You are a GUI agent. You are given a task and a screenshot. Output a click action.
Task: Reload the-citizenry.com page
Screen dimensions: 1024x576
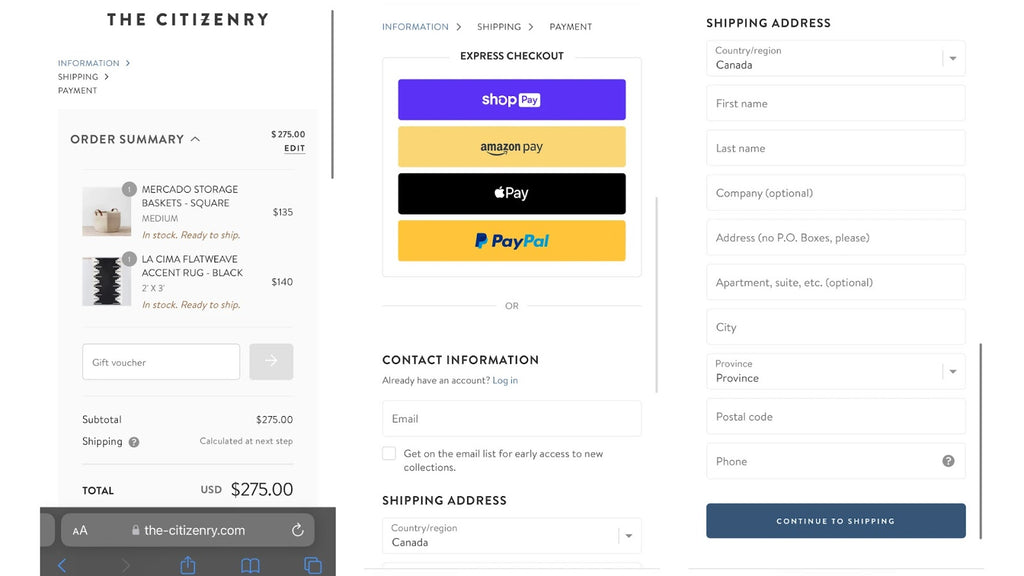tap(297, 530)
